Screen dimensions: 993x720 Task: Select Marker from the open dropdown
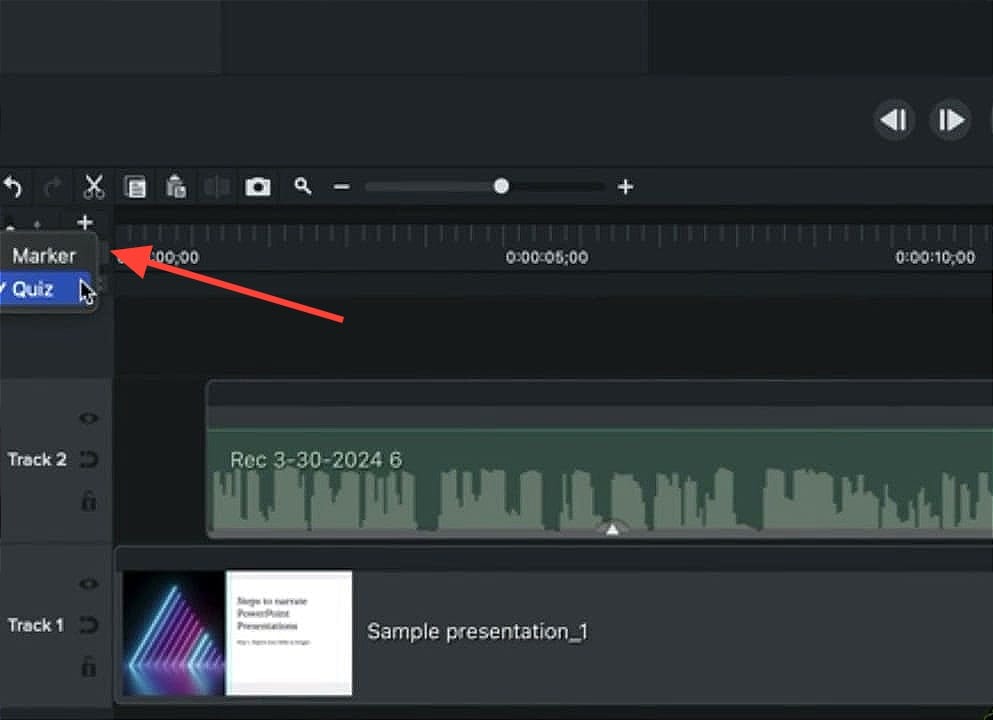coord(44,255)
